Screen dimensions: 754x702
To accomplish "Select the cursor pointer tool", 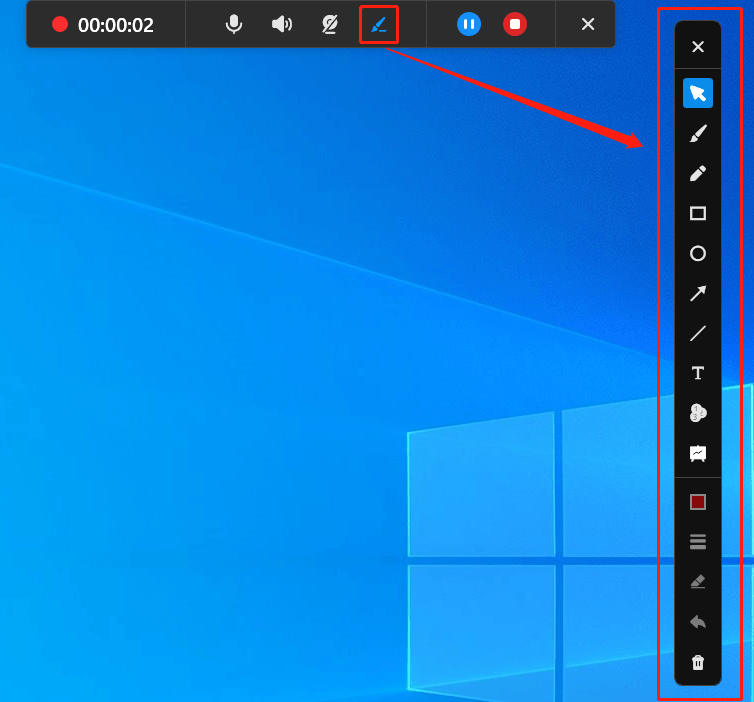I will 698,93.
